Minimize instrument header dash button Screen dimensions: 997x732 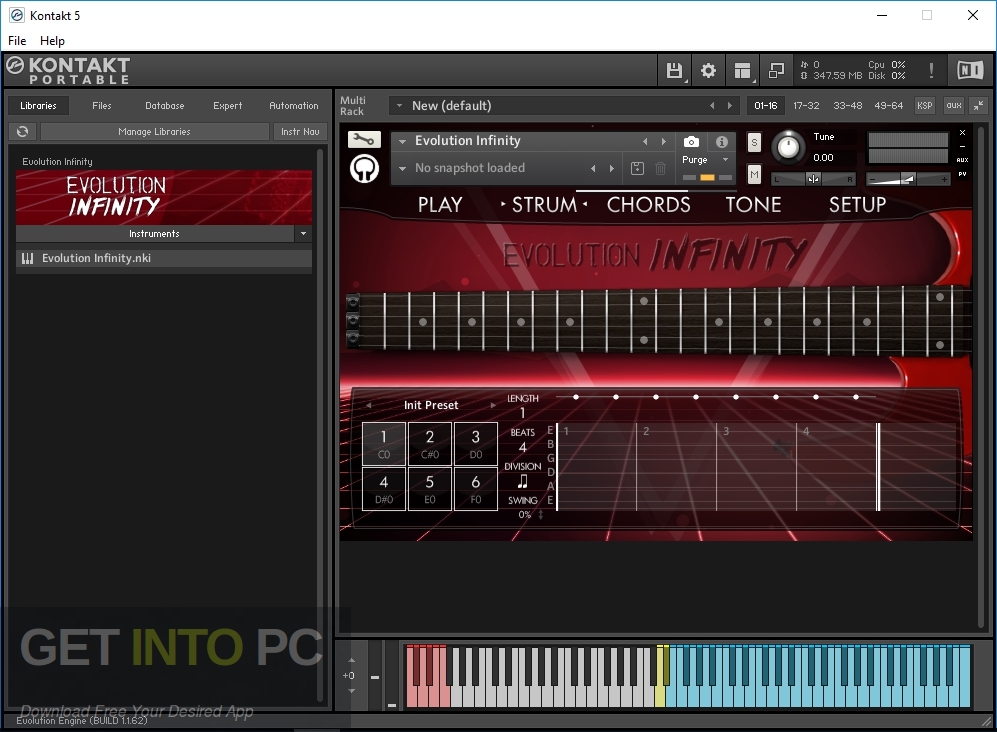point(963,147)
